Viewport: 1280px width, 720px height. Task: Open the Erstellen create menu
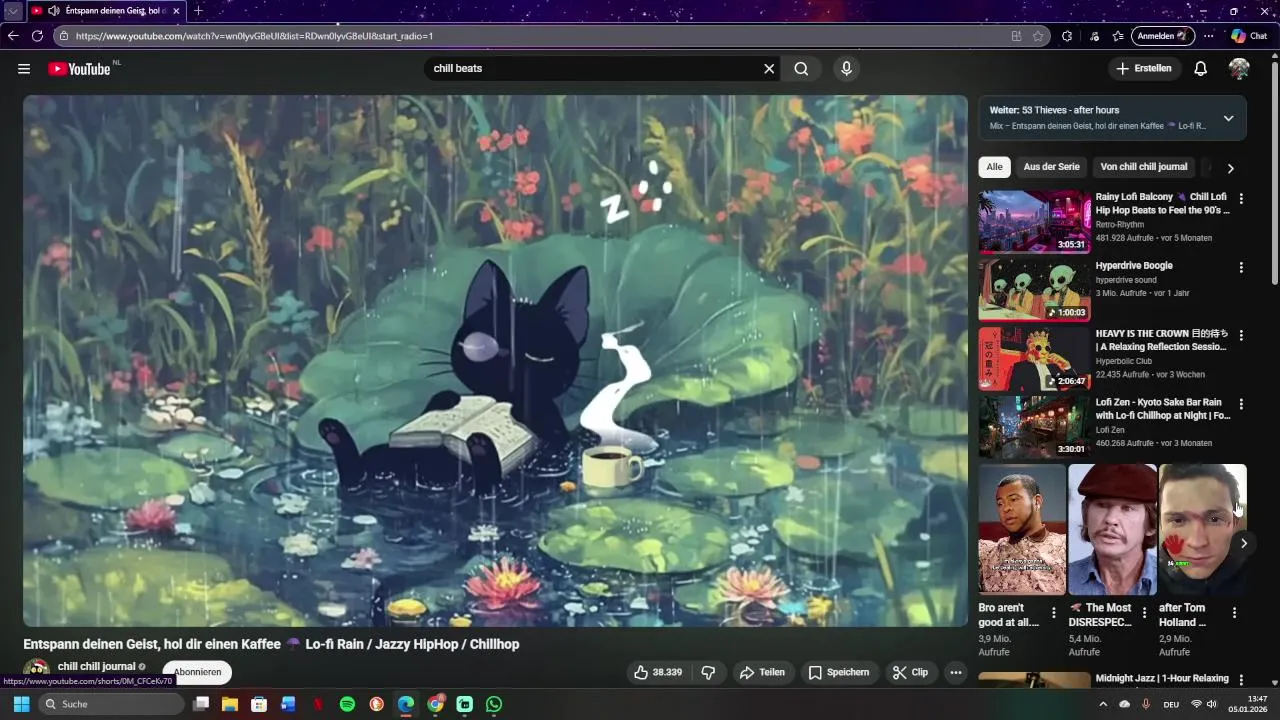point(1143,69)
